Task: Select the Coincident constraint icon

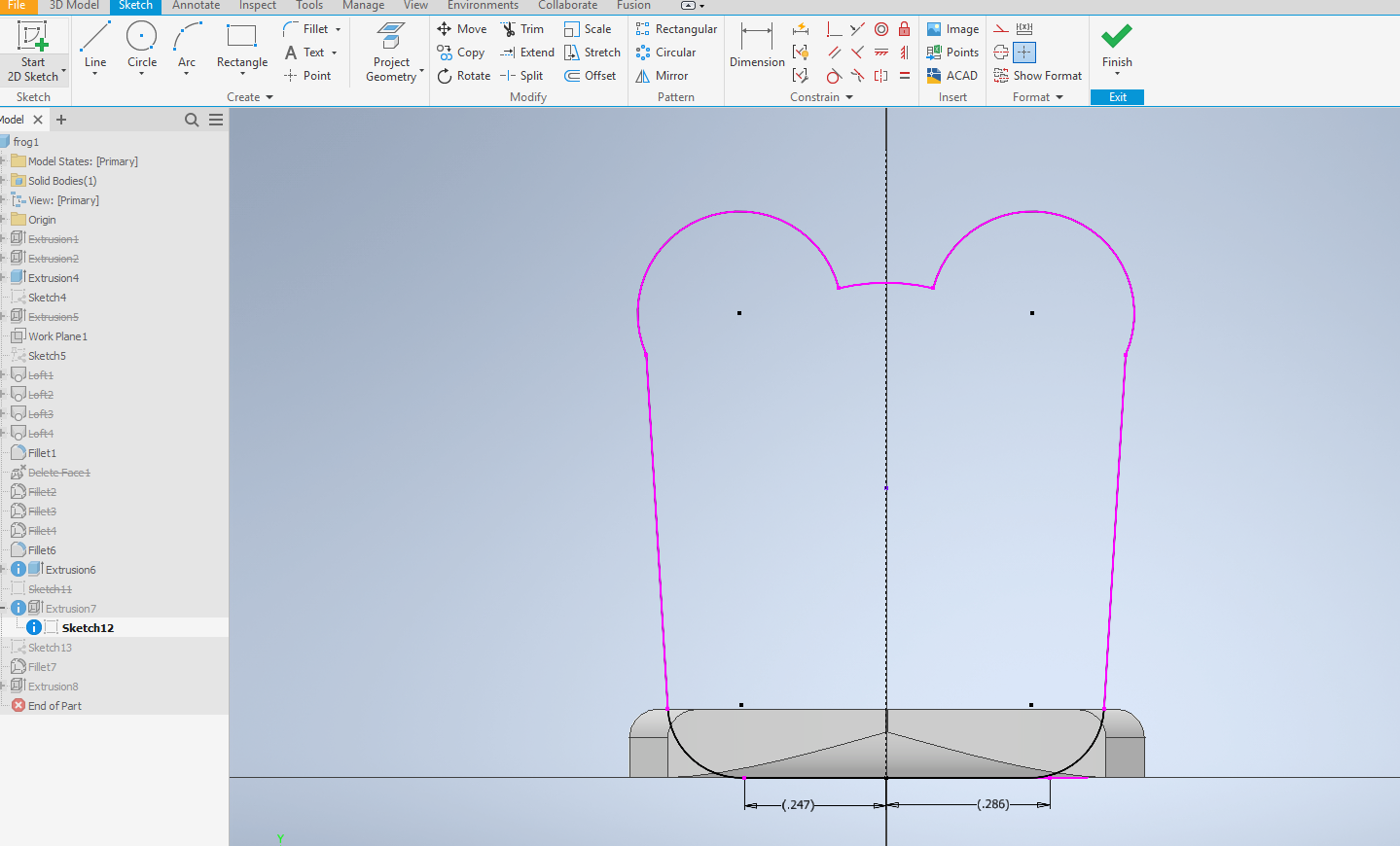Action: [834, 29]
